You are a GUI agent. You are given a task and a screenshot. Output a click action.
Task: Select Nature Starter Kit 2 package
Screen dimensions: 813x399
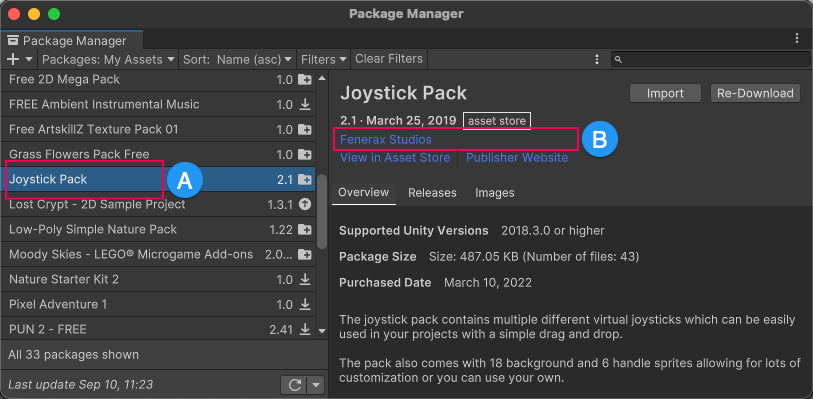point(158,279)
